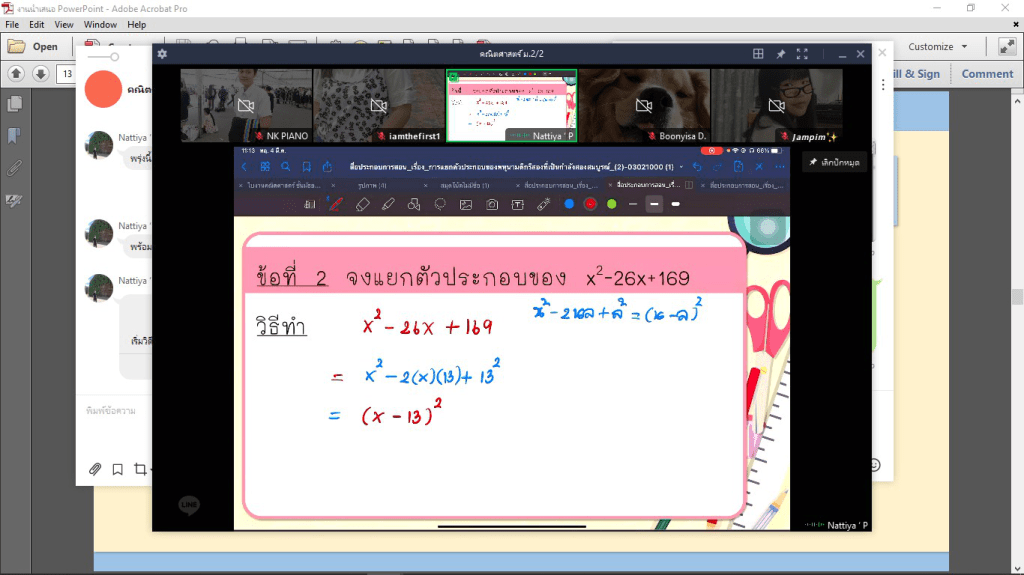Open Acrobat bookmarks panel
Screen dimensions: 1024x575
[x=14, y=136]
